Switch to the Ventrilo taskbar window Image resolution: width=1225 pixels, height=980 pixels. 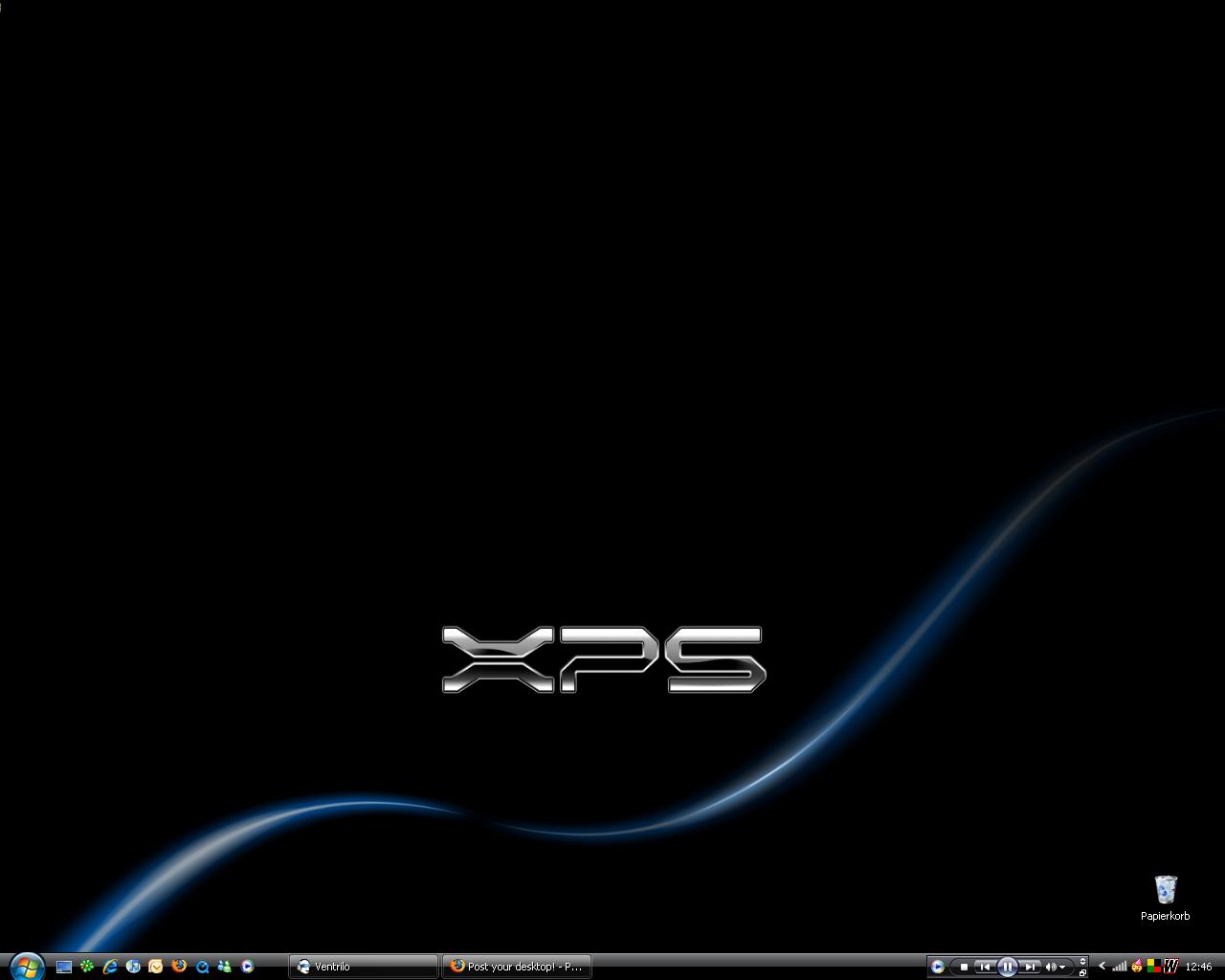(364, 967)
